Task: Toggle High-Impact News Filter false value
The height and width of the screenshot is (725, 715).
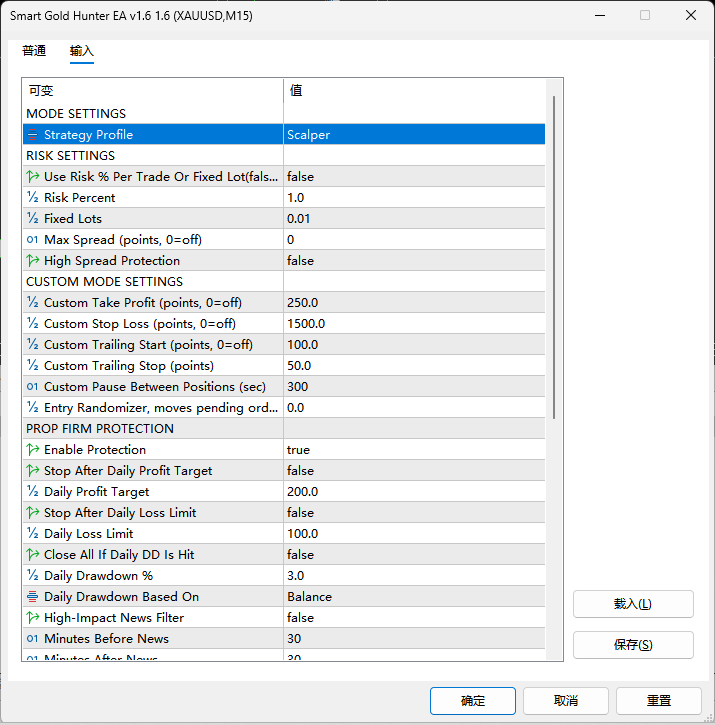Action: (x=414, y=618)
